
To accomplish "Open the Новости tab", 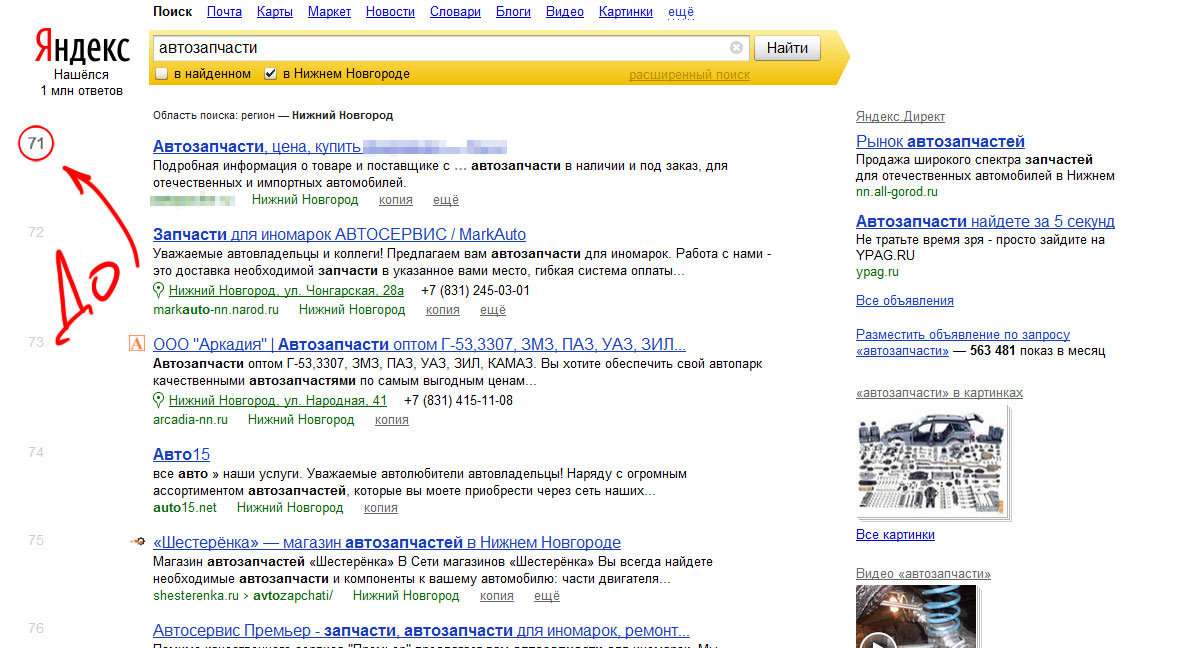I will click(x=390, y=12).
